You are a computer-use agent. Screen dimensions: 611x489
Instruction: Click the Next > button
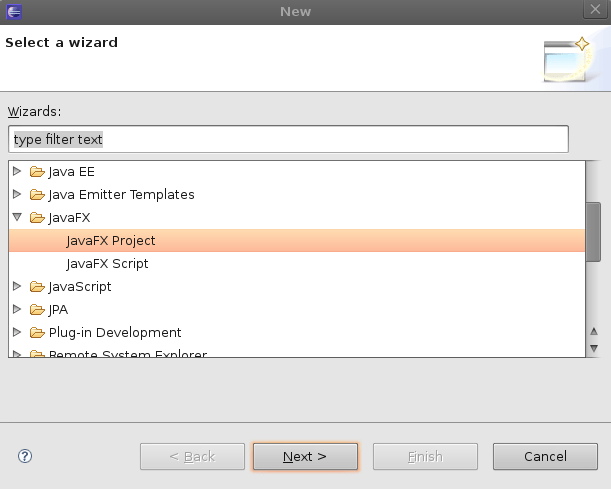coord(305,456)
